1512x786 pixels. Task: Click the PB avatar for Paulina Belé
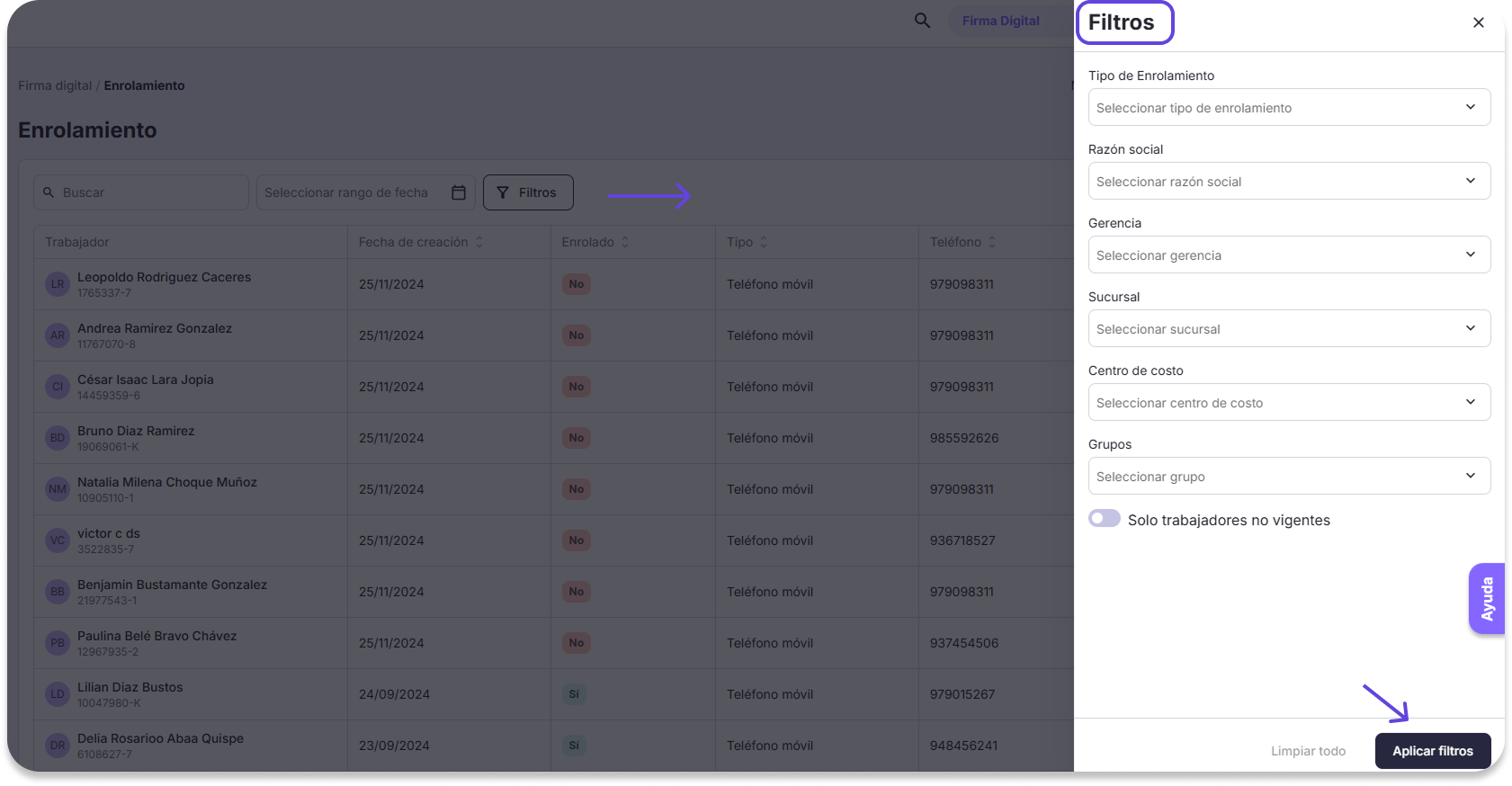coord(58,643)
